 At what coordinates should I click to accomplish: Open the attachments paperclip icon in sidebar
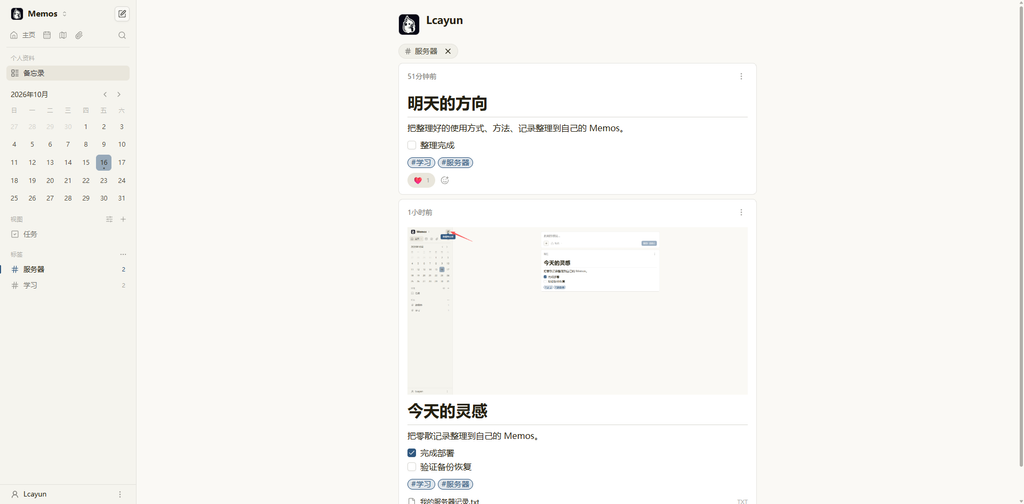[79, 35]
